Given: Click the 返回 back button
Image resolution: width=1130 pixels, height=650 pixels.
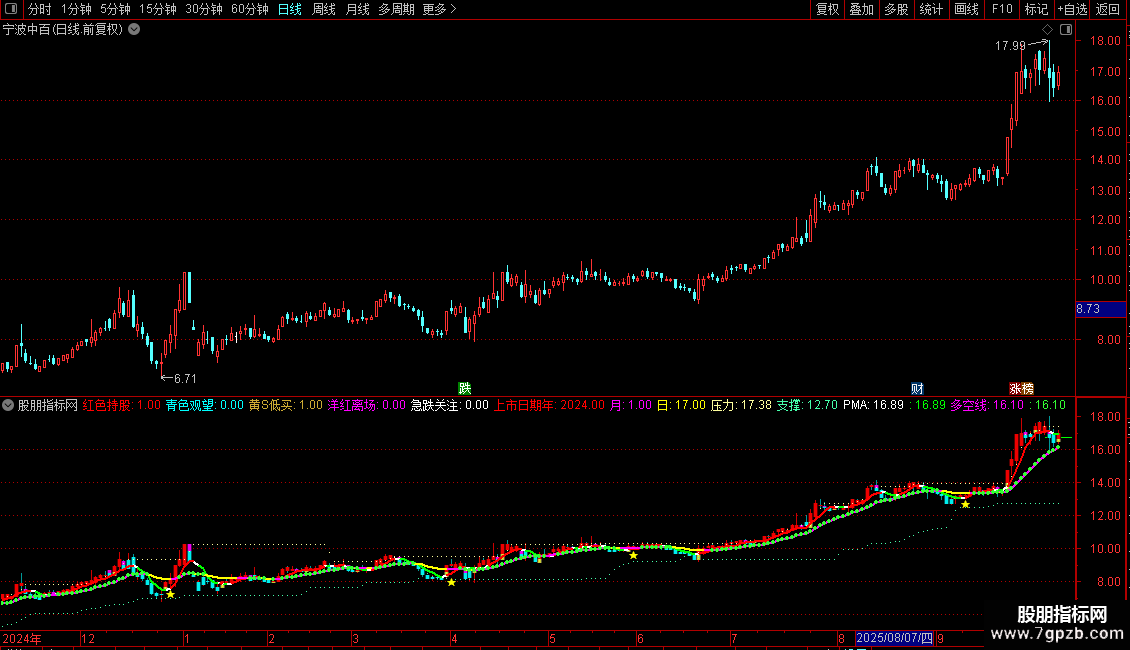Looking at the screenshot, I should coord(1108,9).
